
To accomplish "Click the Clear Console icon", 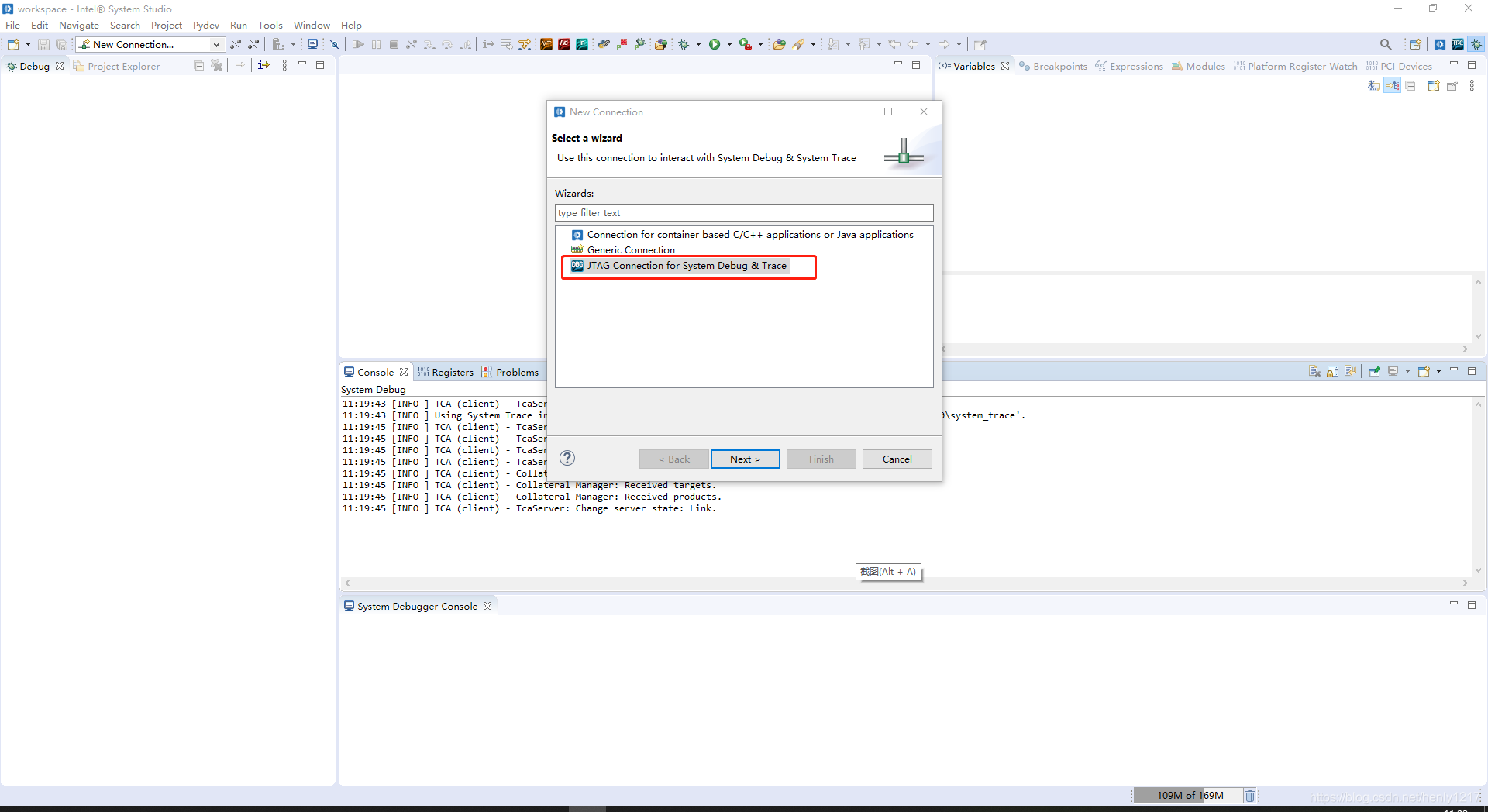I will [x=1314, y=371].
